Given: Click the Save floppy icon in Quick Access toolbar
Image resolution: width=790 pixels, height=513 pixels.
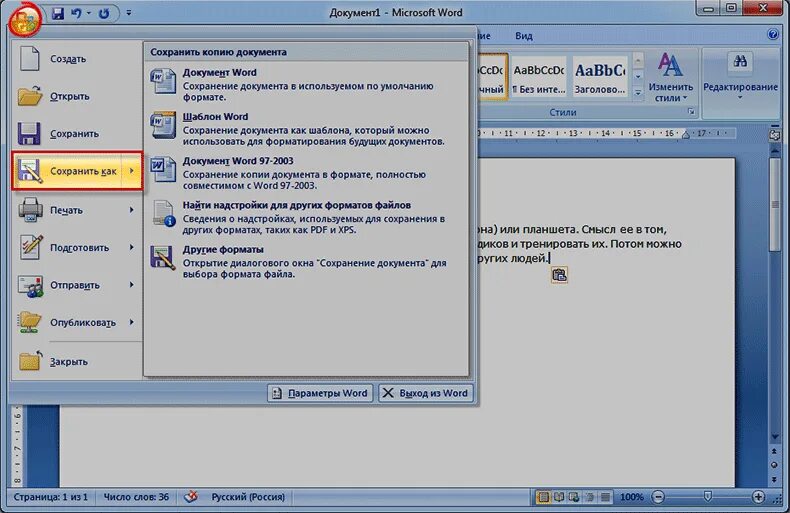Looking at the screenshot, I should [58, 13].
